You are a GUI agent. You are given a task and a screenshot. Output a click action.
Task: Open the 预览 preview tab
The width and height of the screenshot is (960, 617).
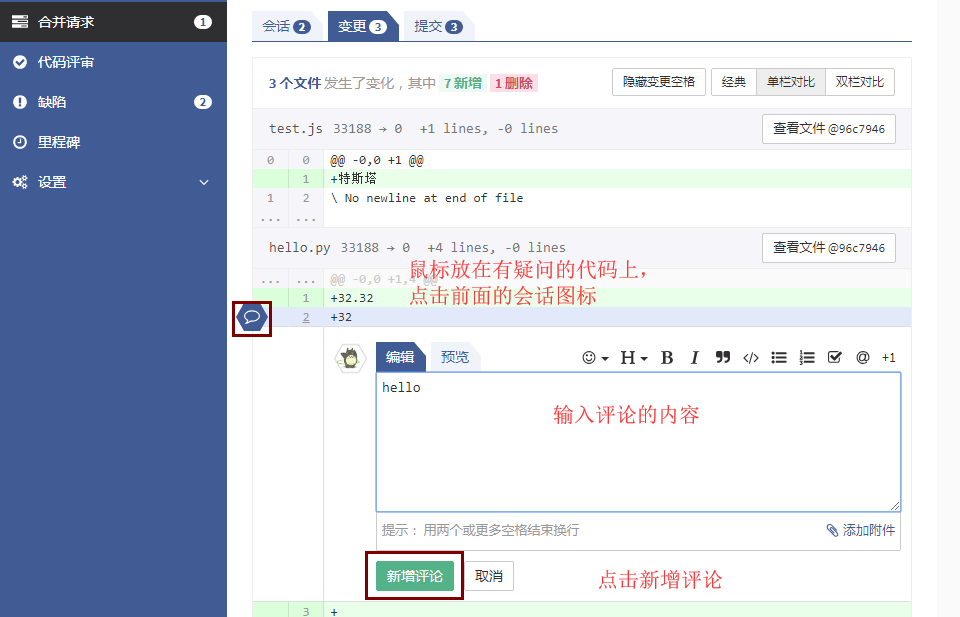point(455,357)
